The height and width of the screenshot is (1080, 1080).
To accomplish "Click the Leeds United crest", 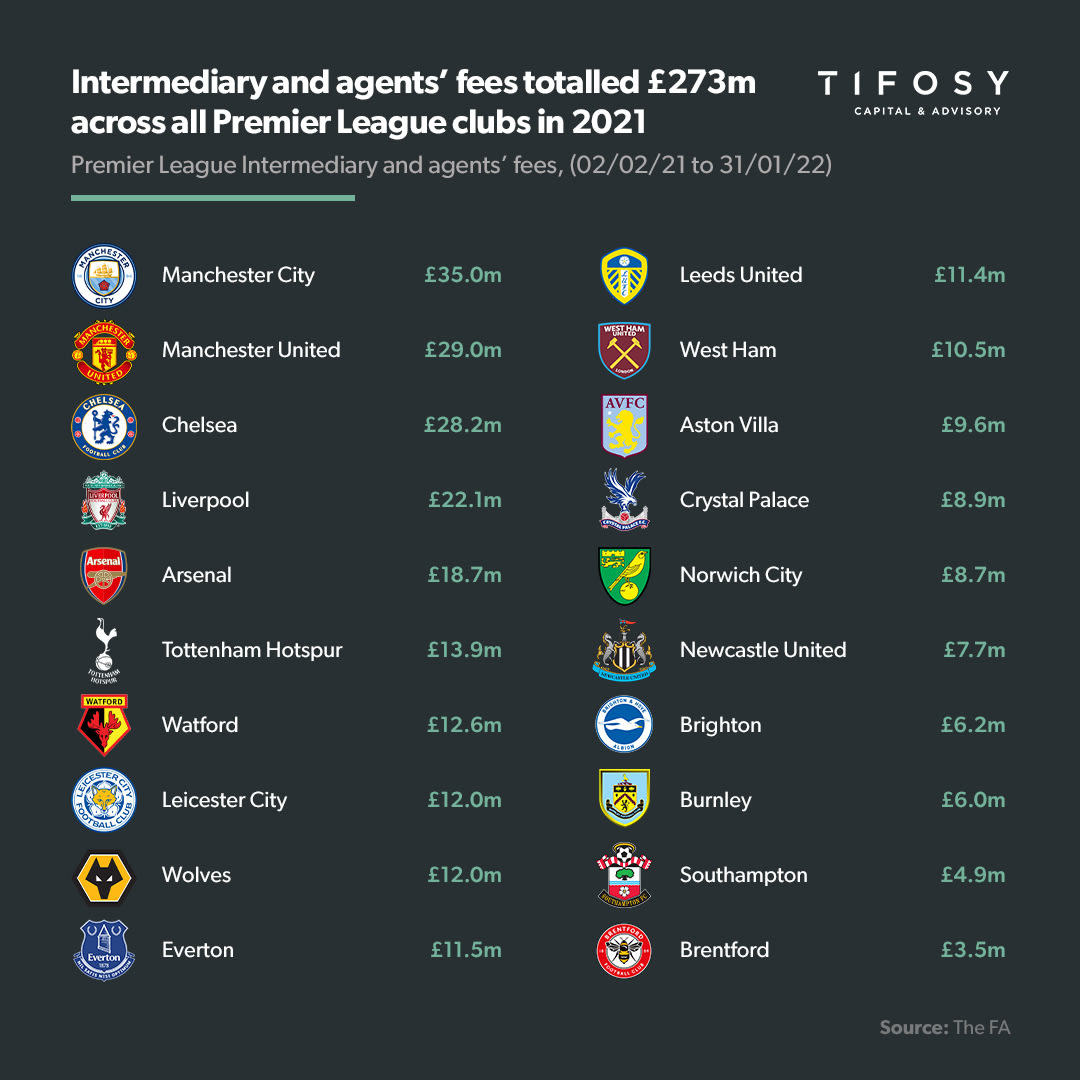I will point(624,276).
